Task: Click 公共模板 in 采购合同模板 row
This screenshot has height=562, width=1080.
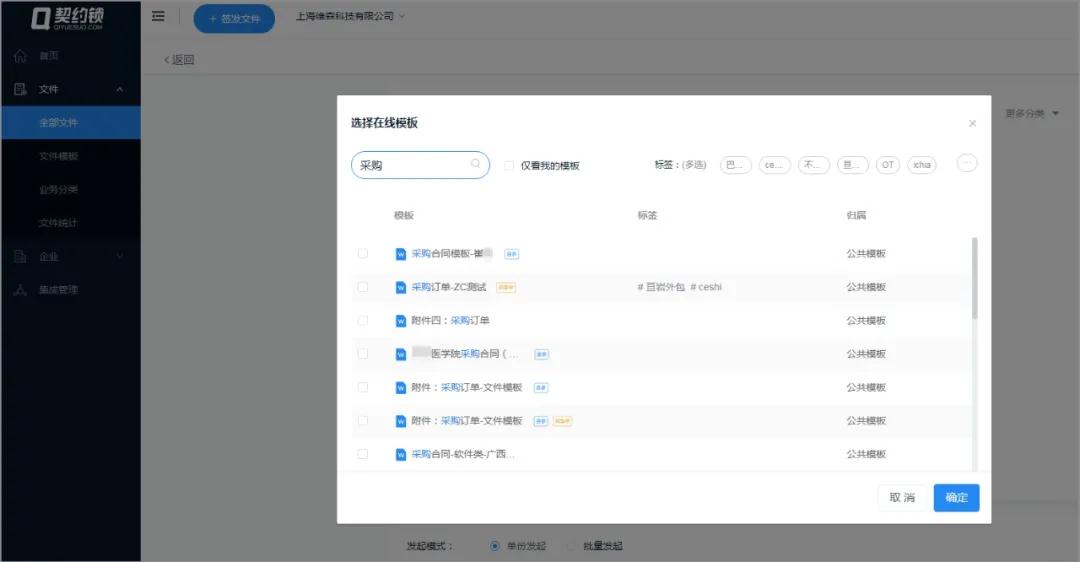Action: coord(866,254)
